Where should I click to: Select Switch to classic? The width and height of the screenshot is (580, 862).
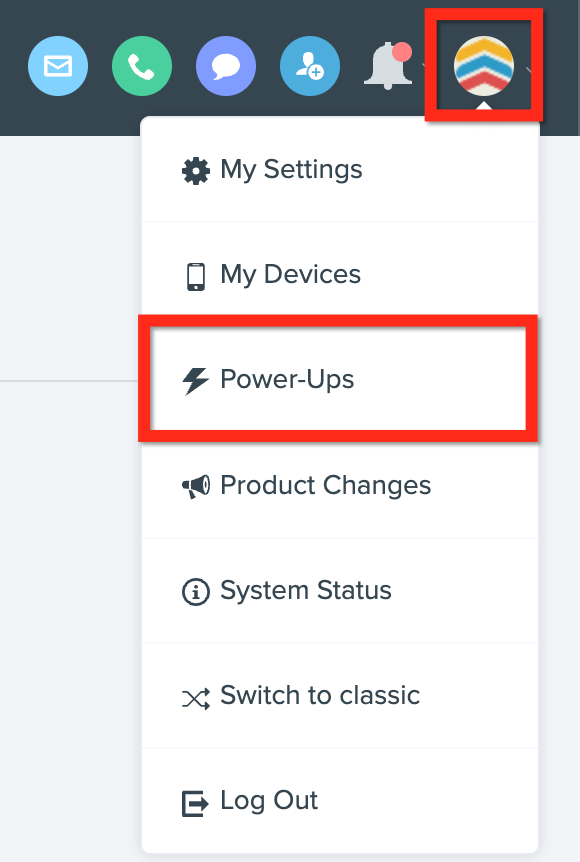coord(340,695)
